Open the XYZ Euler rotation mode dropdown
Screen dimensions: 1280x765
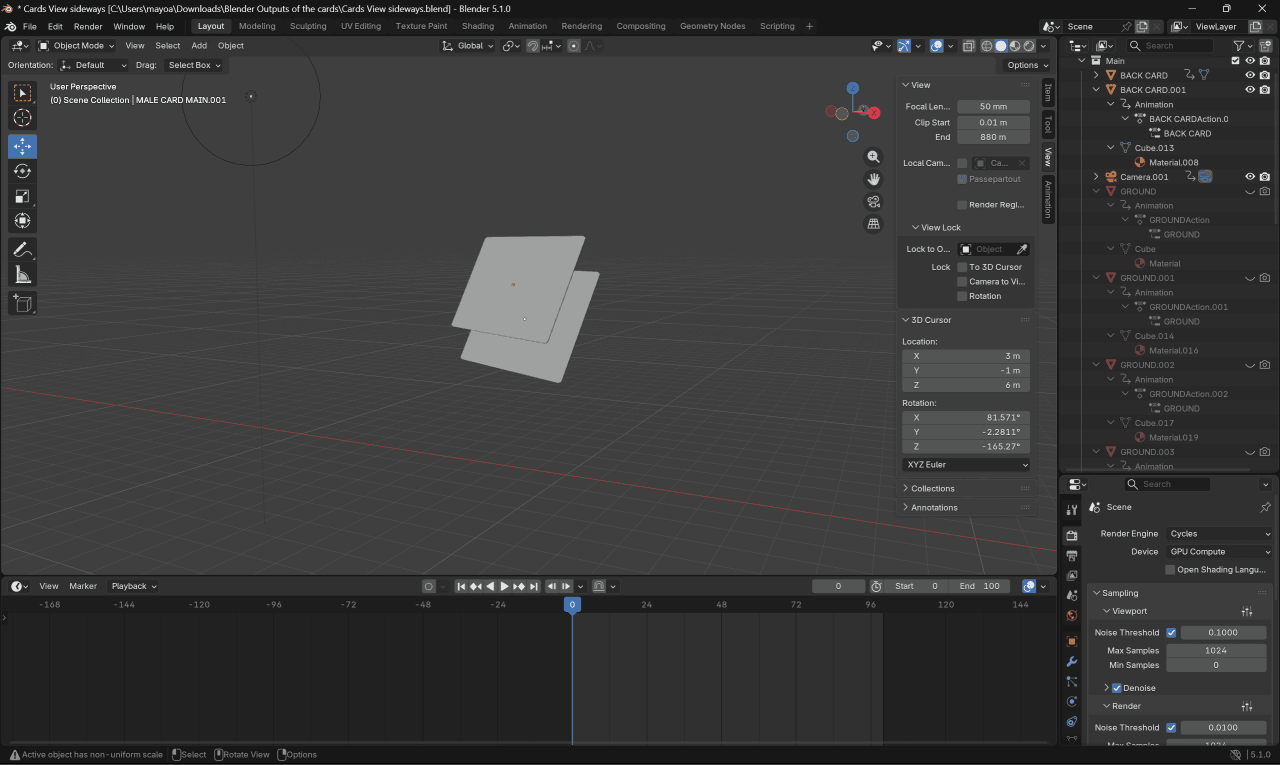(965, 465)
